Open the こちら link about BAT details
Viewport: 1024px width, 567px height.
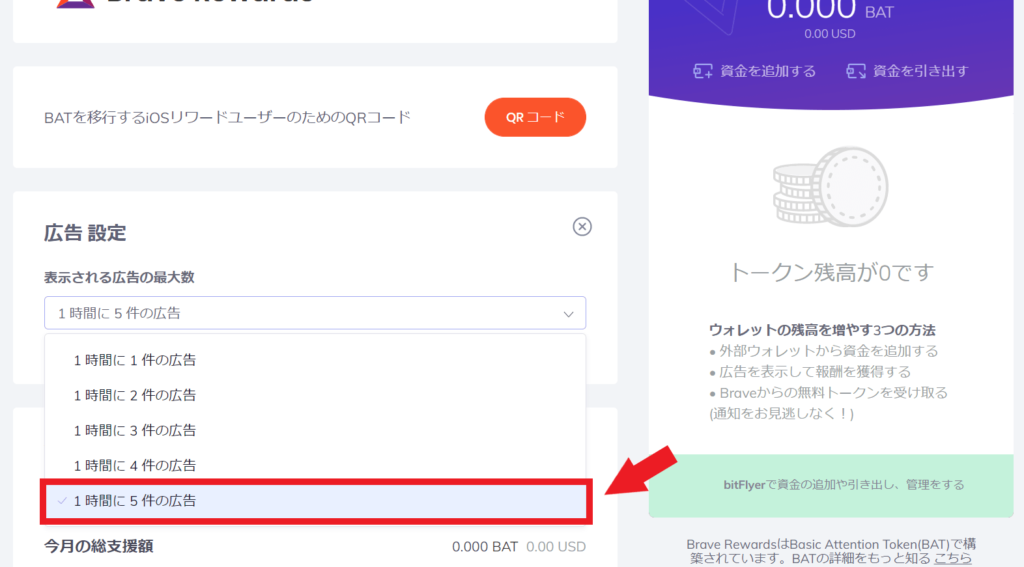pos(952,559)
